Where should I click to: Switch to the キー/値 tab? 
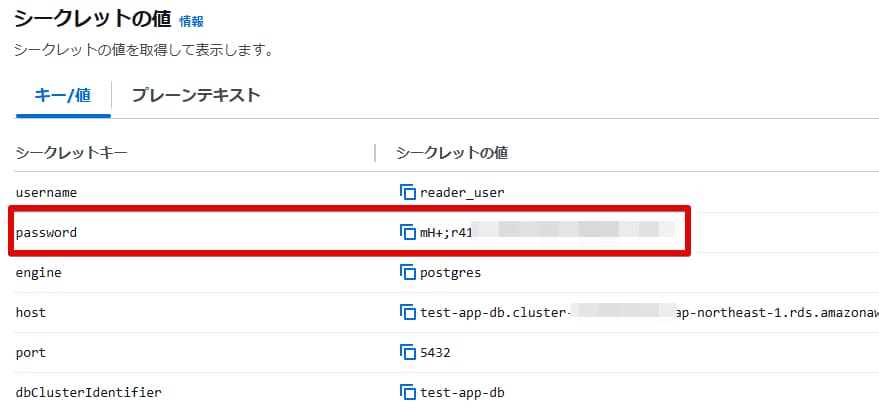63,96
